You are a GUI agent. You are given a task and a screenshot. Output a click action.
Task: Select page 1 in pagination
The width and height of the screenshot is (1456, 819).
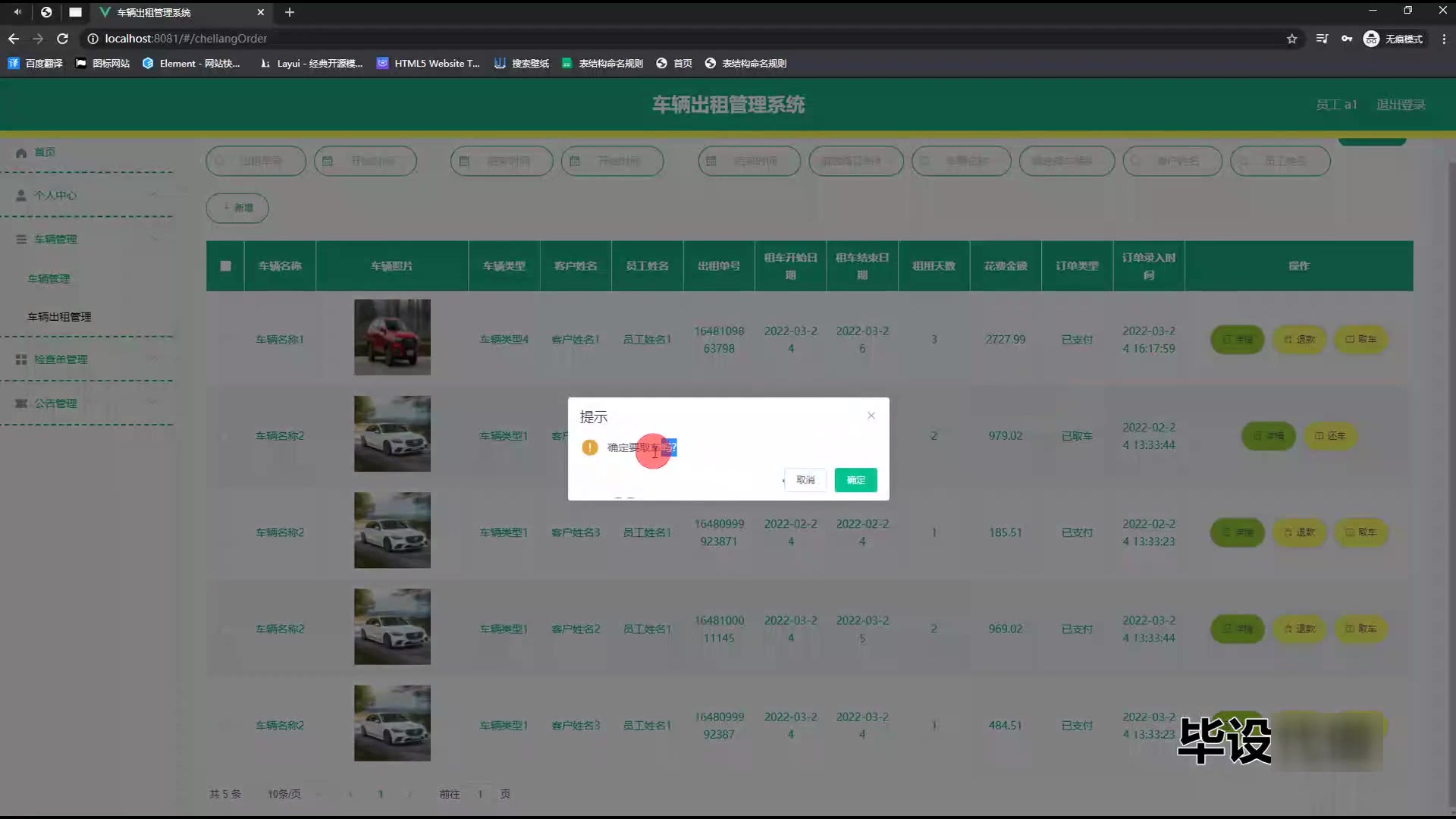point(381,794)
